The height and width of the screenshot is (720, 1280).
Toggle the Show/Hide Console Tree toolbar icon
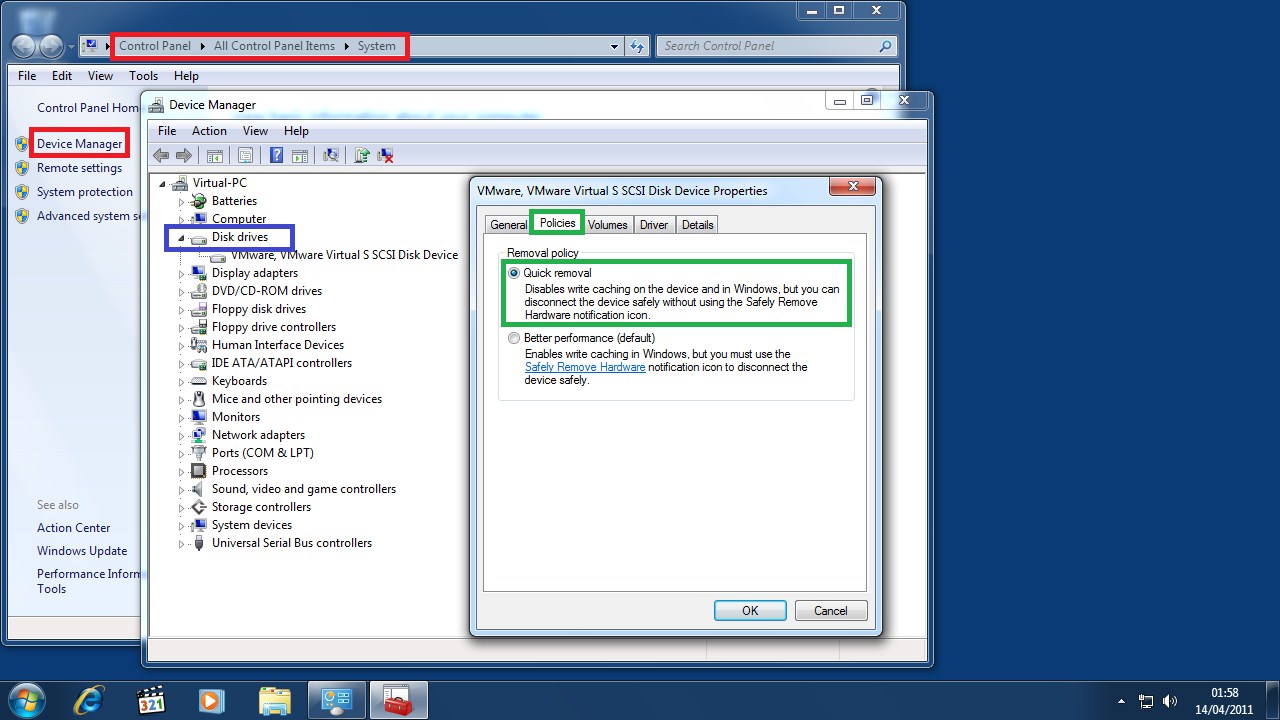[214, 155]
